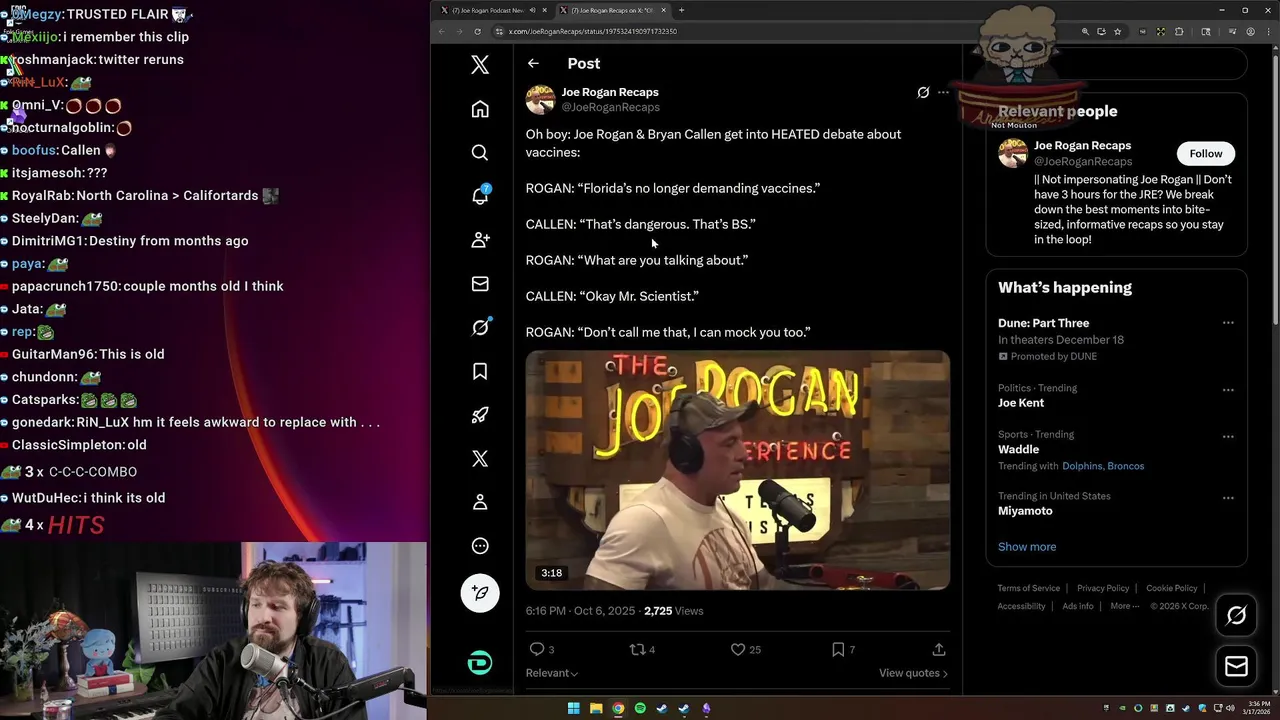Click the 2,725 Views count
Image resolution: width=1280 pixels, height=720 pixels.
pos(673,611)
